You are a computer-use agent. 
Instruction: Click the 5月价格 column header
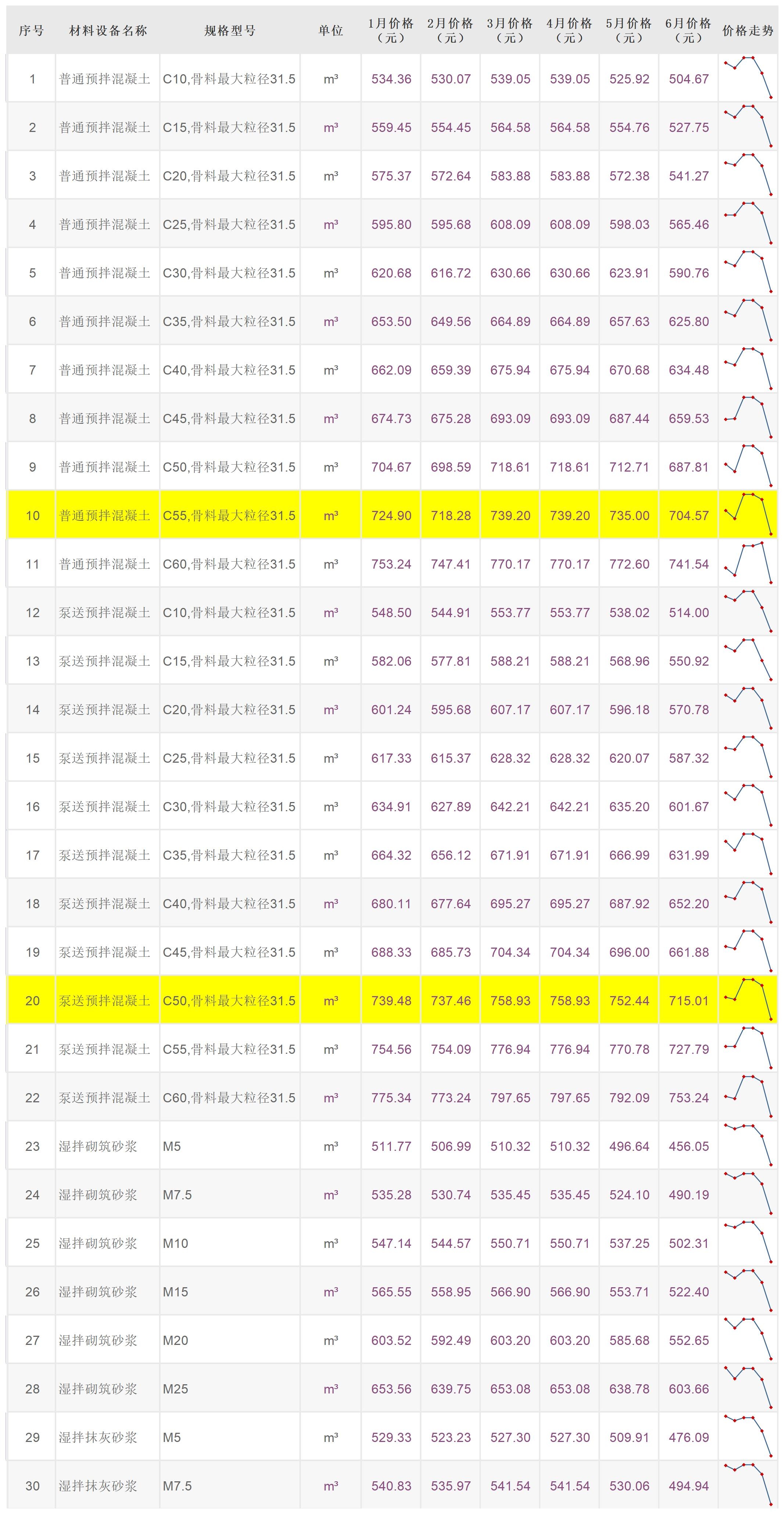629,31
